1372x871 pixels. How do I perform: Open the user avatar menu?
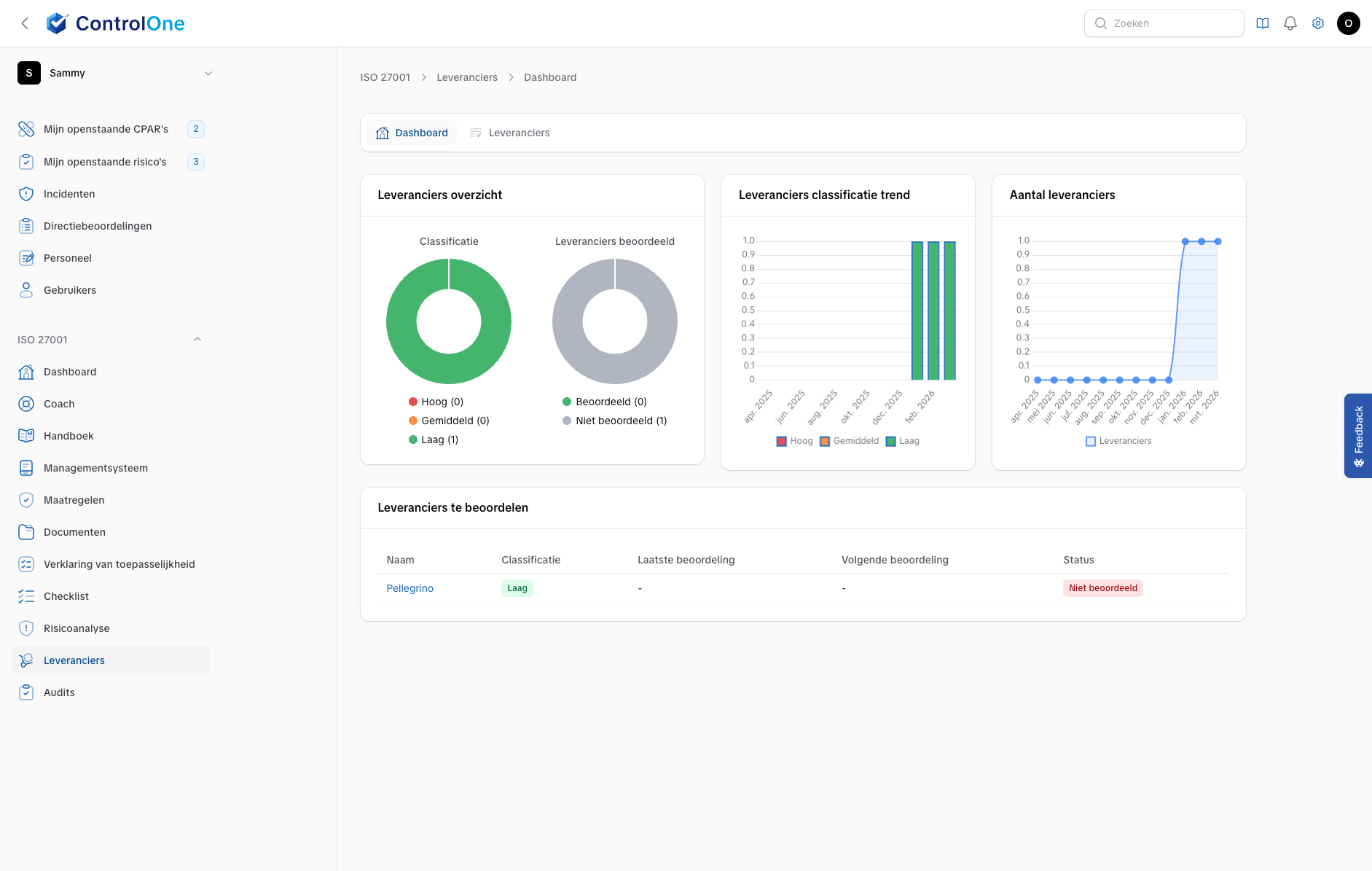[x=1348, y=23]
